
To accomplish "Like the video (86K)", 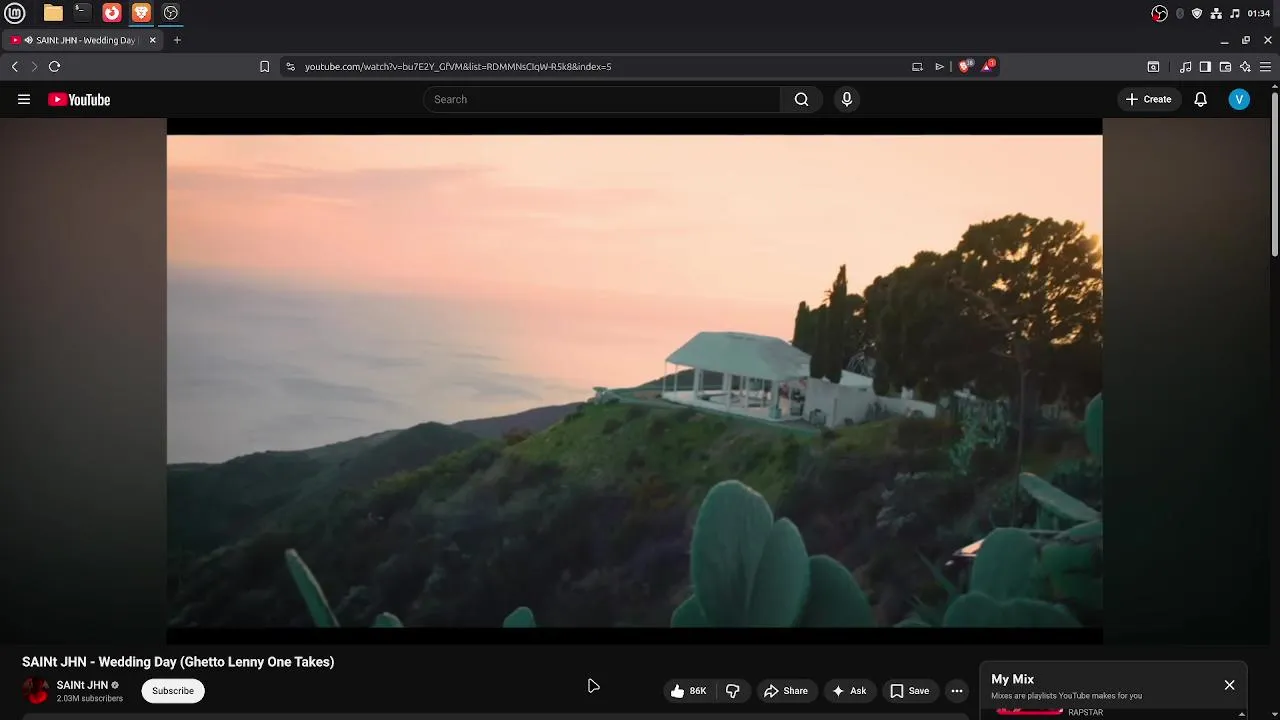I will coord(690,691).
